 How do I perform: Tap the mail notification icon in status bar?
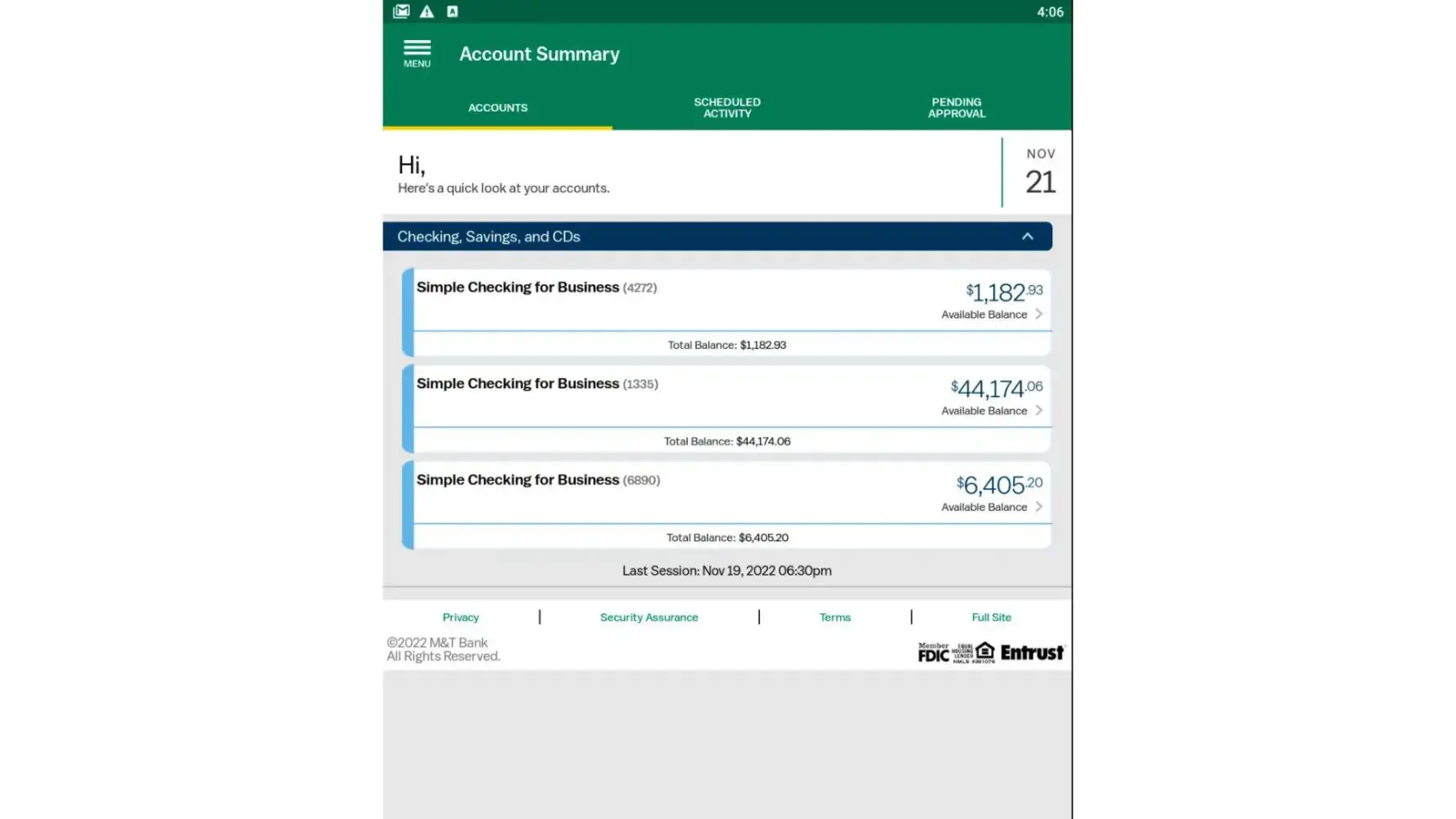coord(401,11)
